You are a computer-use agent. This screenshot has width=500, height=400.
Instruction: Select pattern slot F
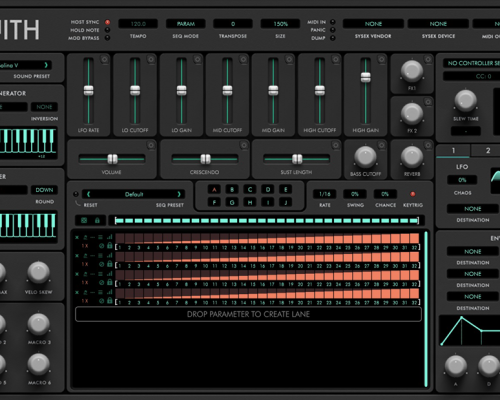tap(214, 202)
